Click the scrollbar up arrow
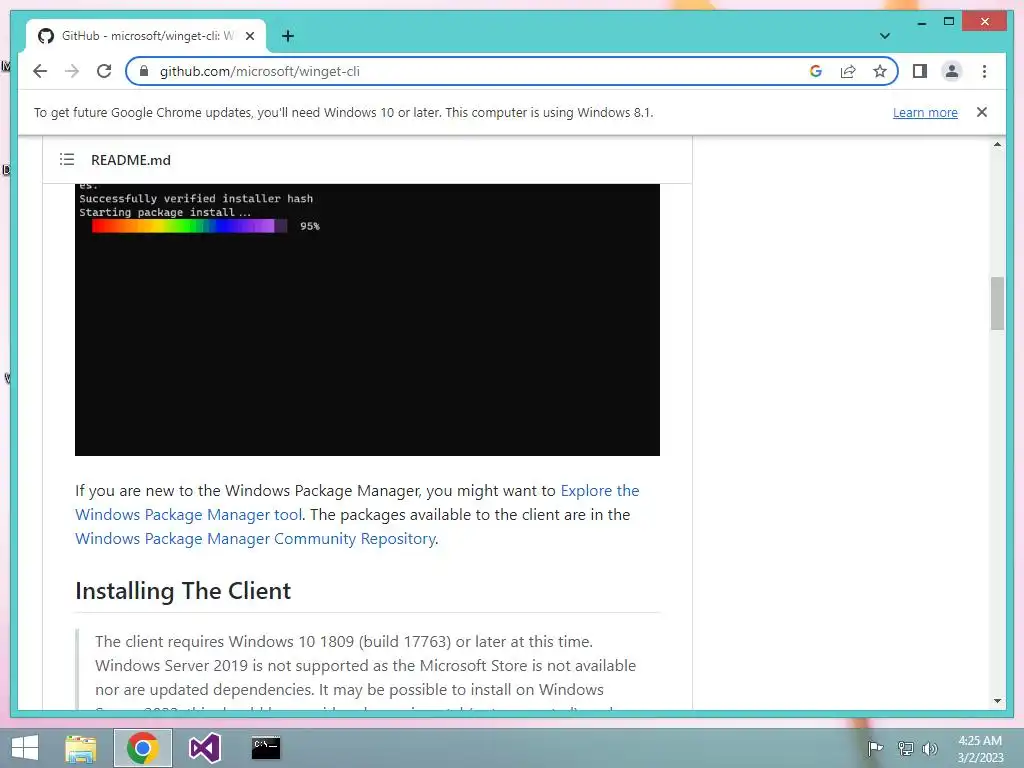This screenshot has width=1024, height=768. pos(997,144)
